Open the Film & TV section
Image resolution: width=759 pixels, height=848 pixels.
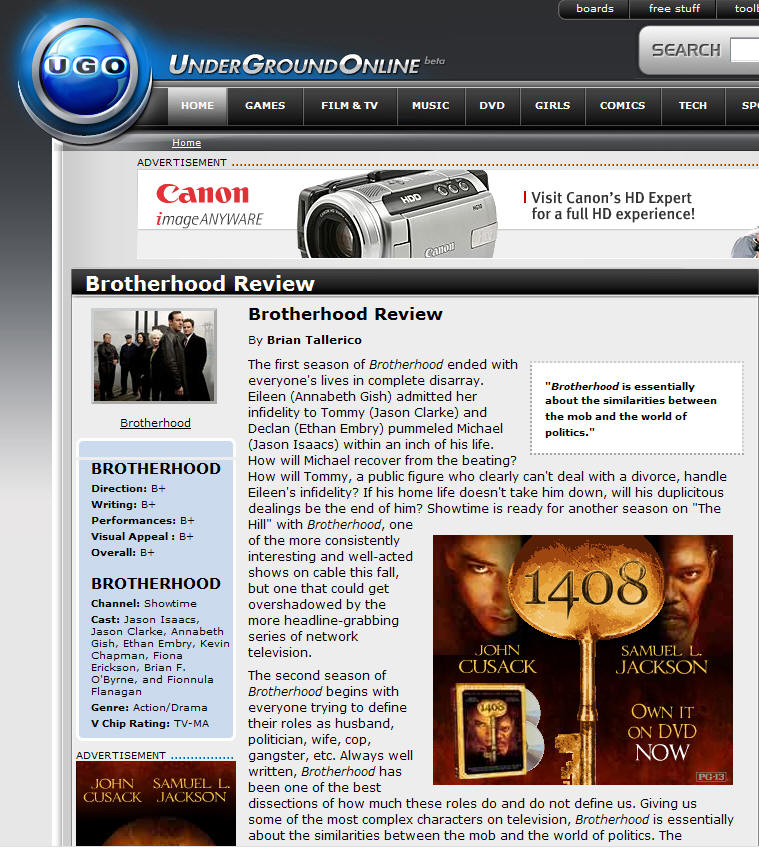click(x=349, y=105)
